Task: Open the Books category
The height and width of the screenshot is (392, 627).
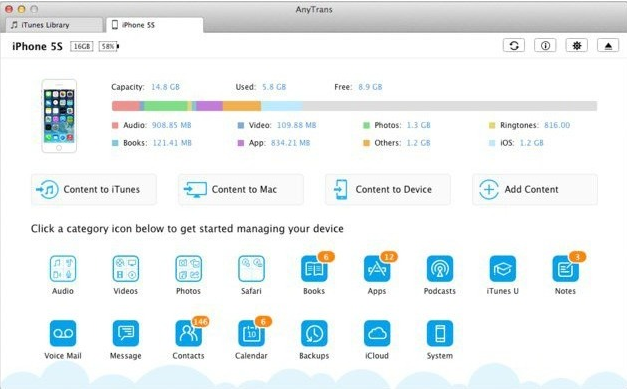Action: coord(314,268)
